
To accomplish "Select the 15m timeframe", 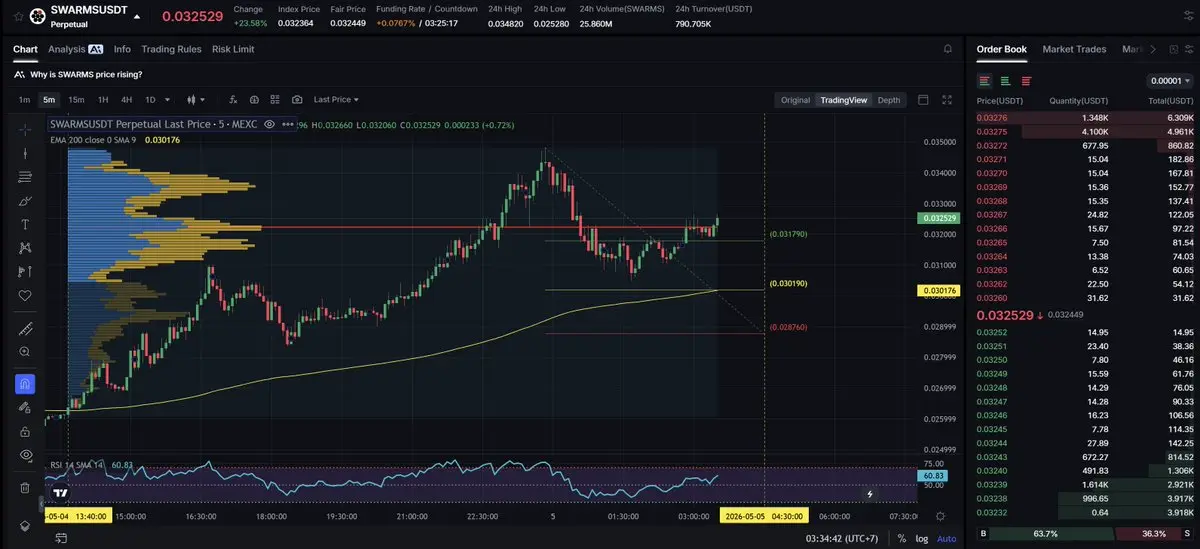I will 76,100.
